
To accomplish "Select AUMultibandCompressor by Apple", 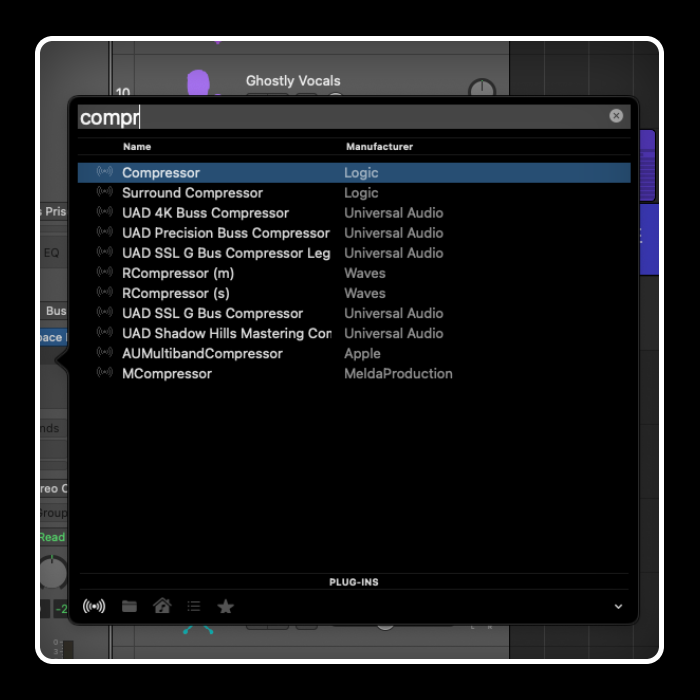I will coord(354,354).
